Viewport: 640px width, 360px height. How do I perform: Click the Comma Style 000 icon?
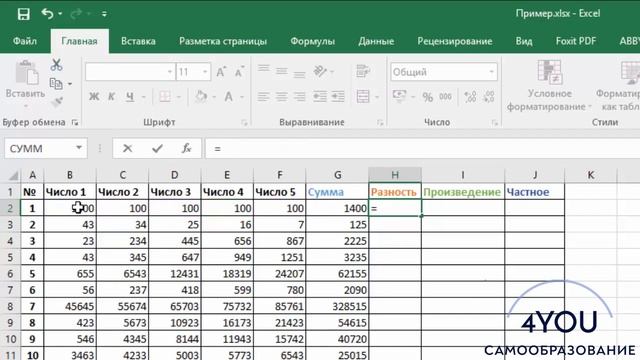445,97
